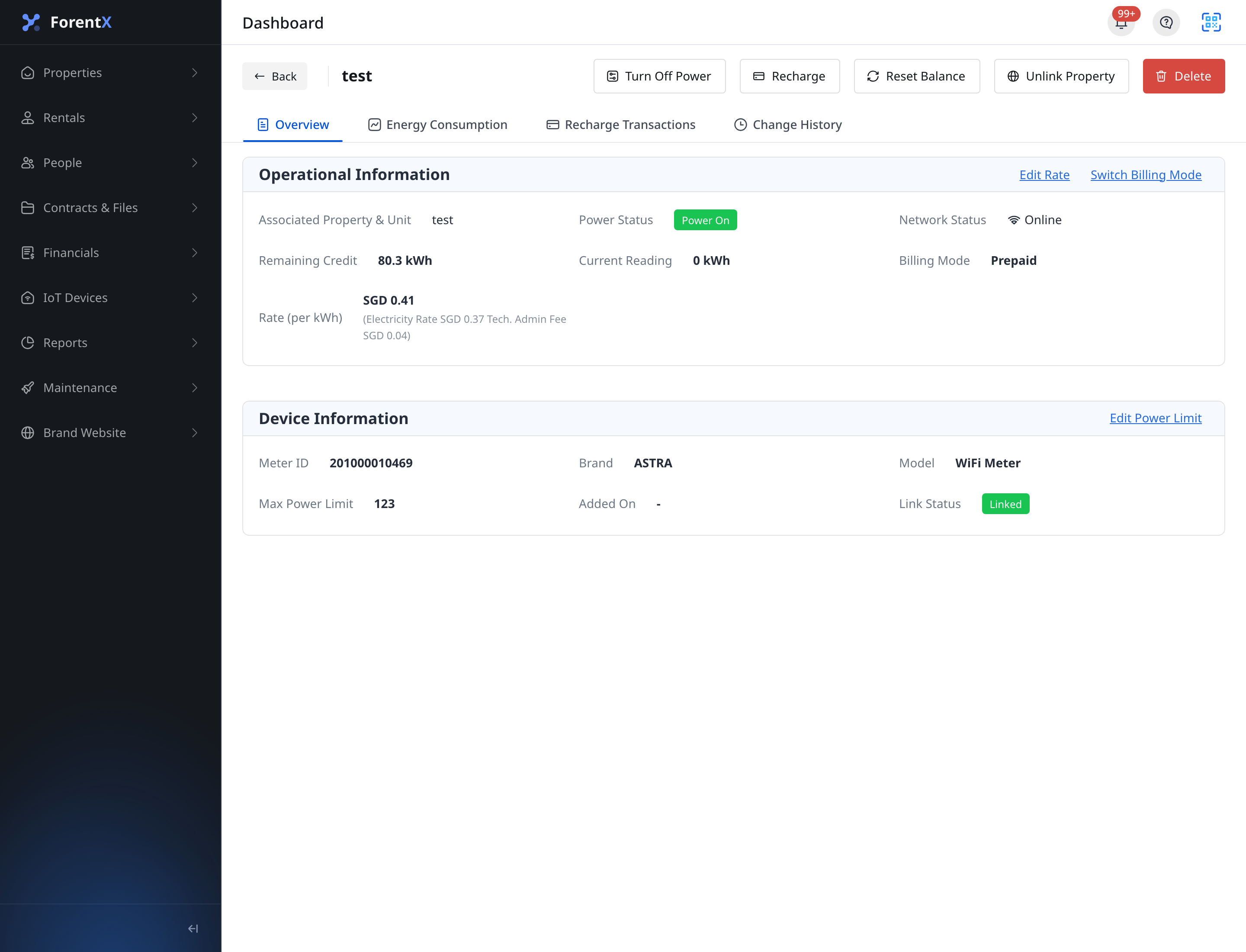Go Back to the previous page
Screen dimensions: 1246x952
(275, 76)
